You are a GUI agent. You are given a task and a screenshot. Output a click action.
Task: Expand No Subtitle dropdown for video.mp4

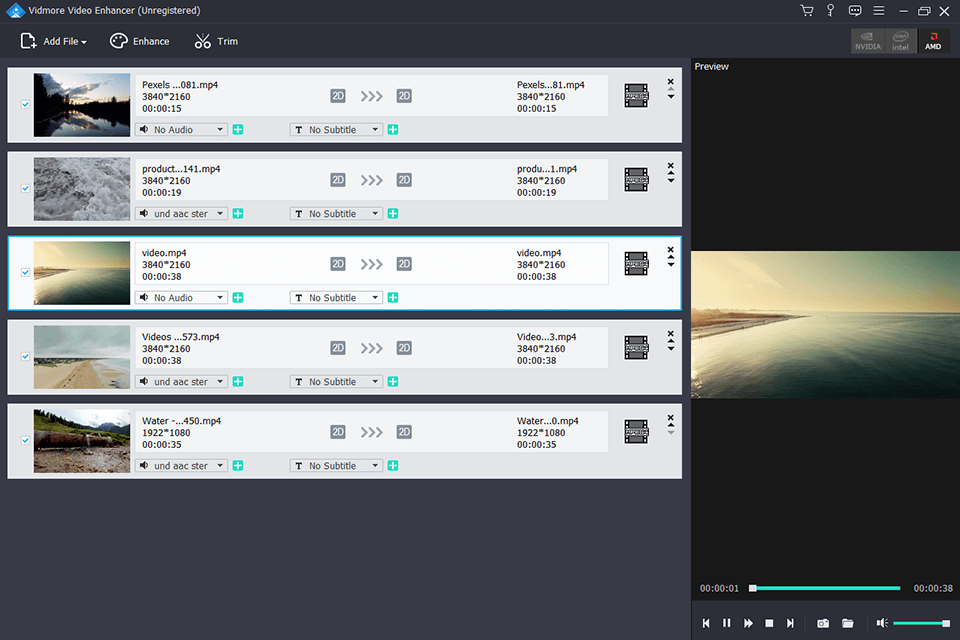(336, 298)
